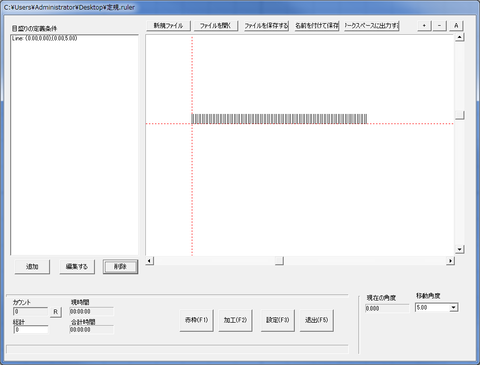Click the 新規ファイル button
This screenshot has width=480, height=365.
click(168, 26)
